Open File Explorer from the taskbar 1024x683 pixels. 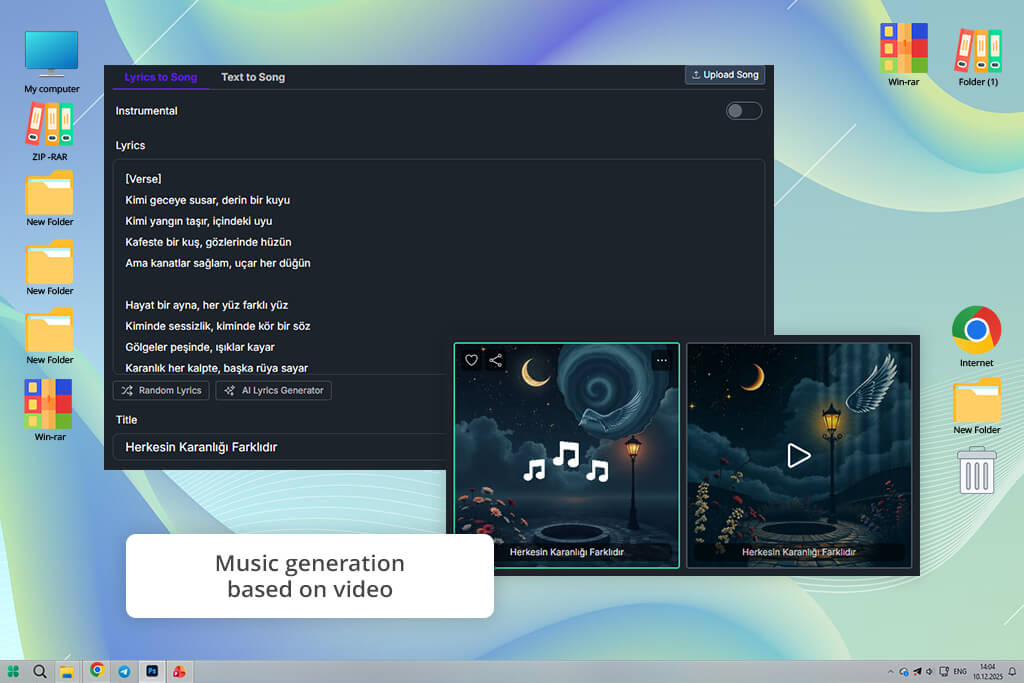(67, 671)
